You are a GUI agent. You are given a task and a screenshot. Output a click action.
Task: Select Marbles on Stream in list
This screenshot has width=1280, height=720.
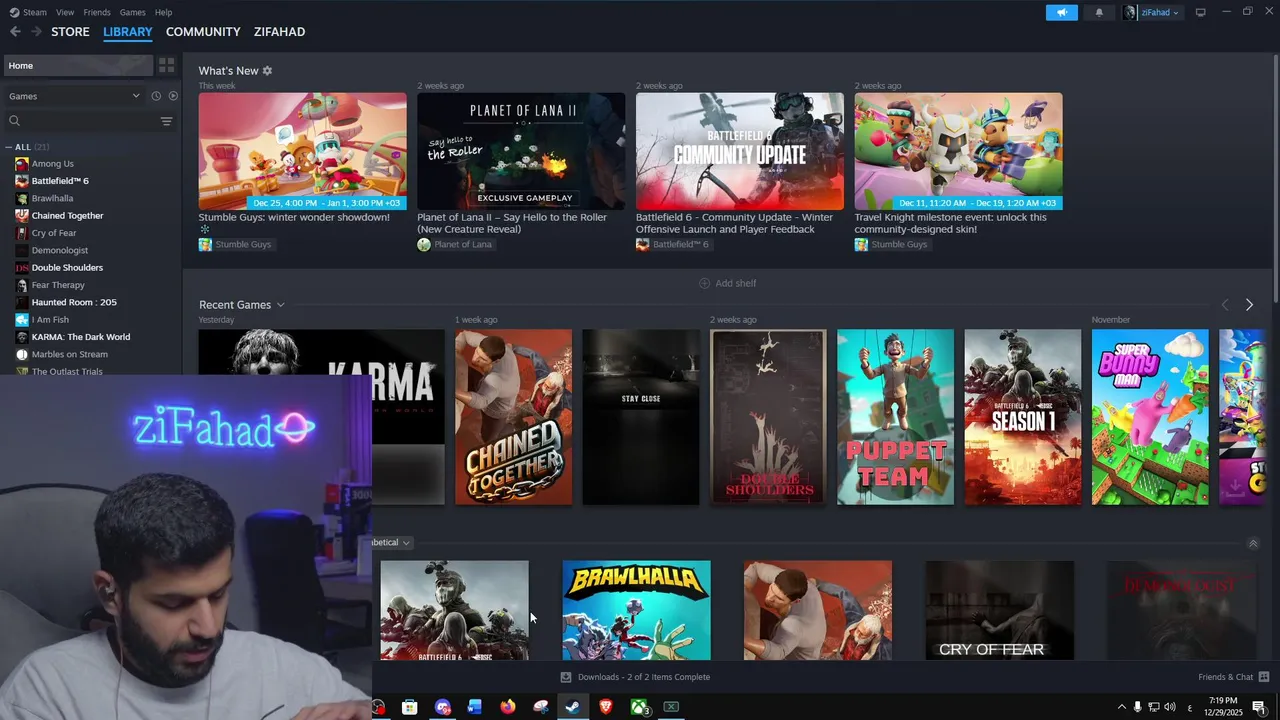(x=69, y=354)
